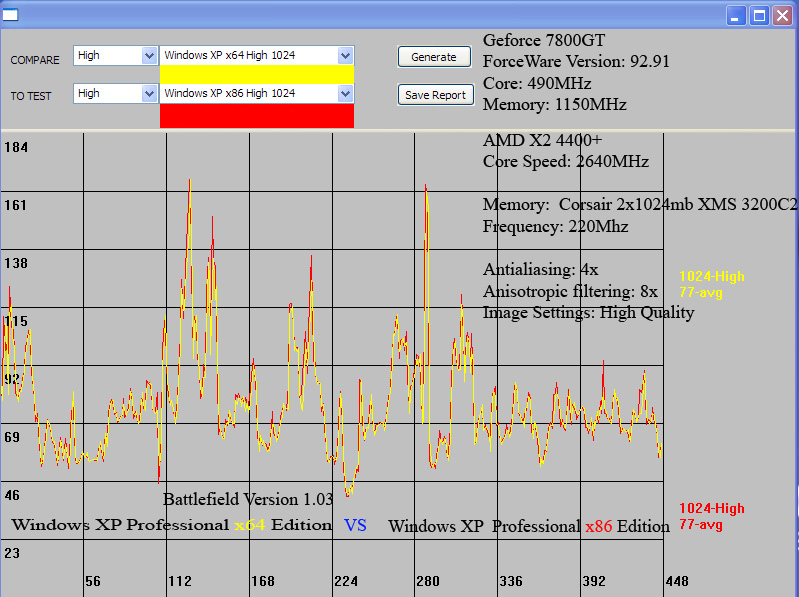Click the Core Speed: 2640MHz text
Image resolution: width=799 pixels, height=597 pixels.
click(x=566, y=161)
